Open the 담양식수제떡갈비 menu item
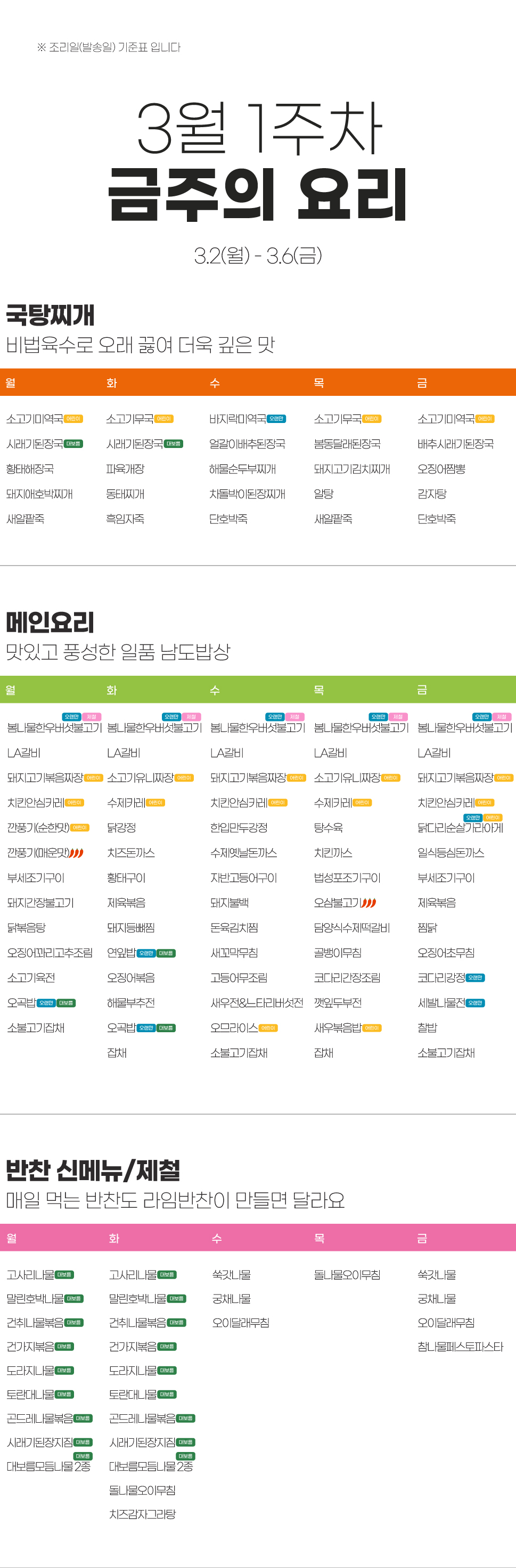Screen dimensions: 516x1568 351,927
